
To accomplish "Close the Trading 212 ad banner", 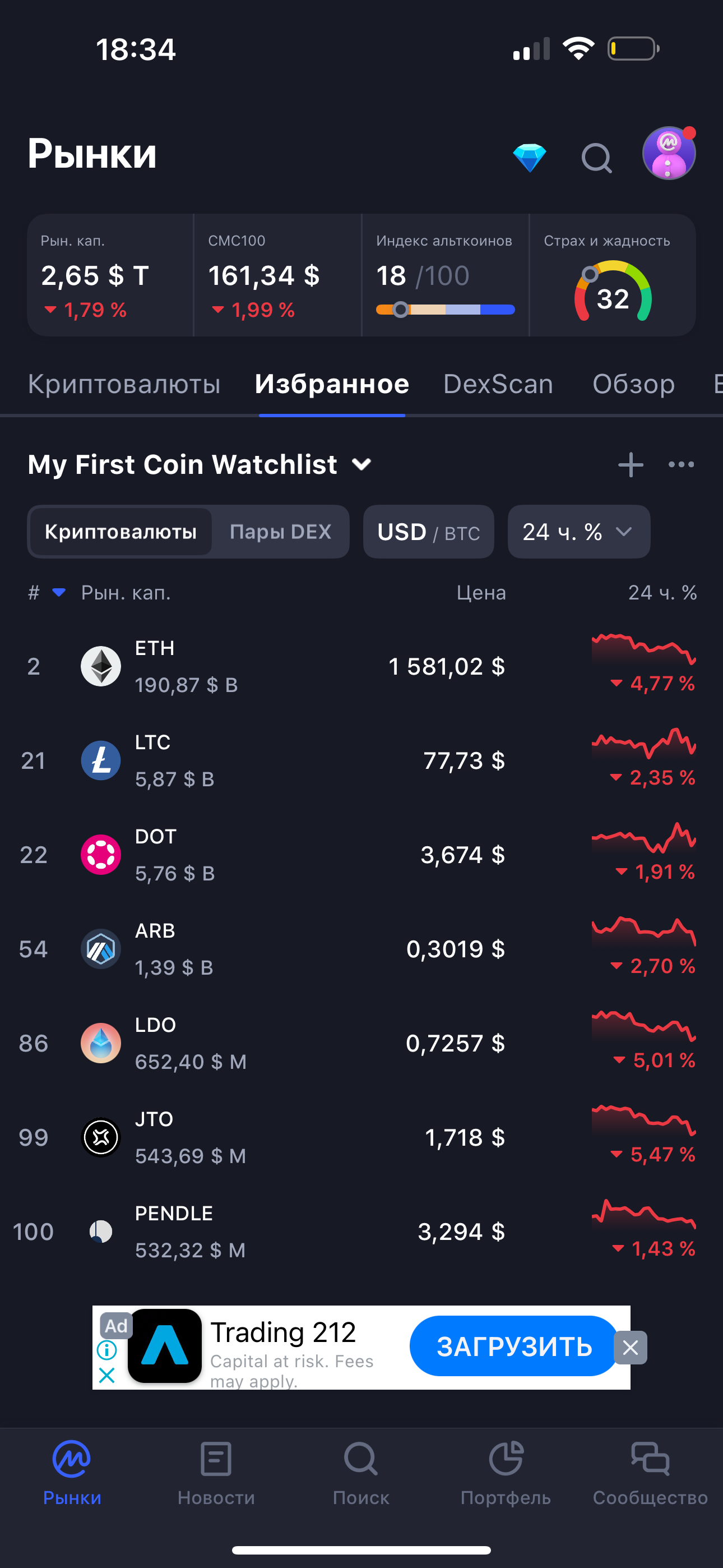I will pyautogui.click(x=630, y=1348).
